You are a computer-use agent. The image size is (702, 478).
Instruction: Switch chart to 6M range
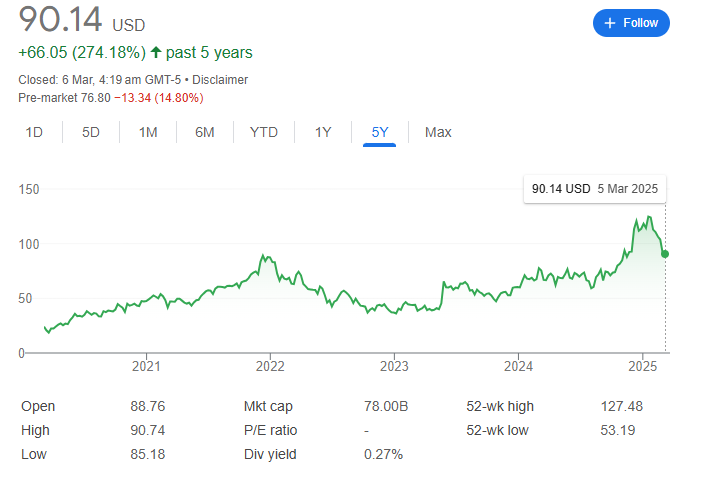pos(205,132)
